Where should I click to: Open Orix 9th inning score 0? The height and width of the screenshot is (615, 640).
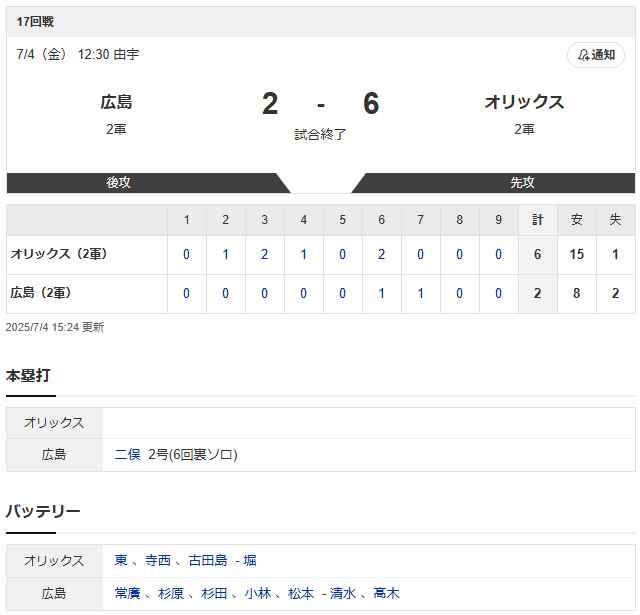tap(498, 254)
